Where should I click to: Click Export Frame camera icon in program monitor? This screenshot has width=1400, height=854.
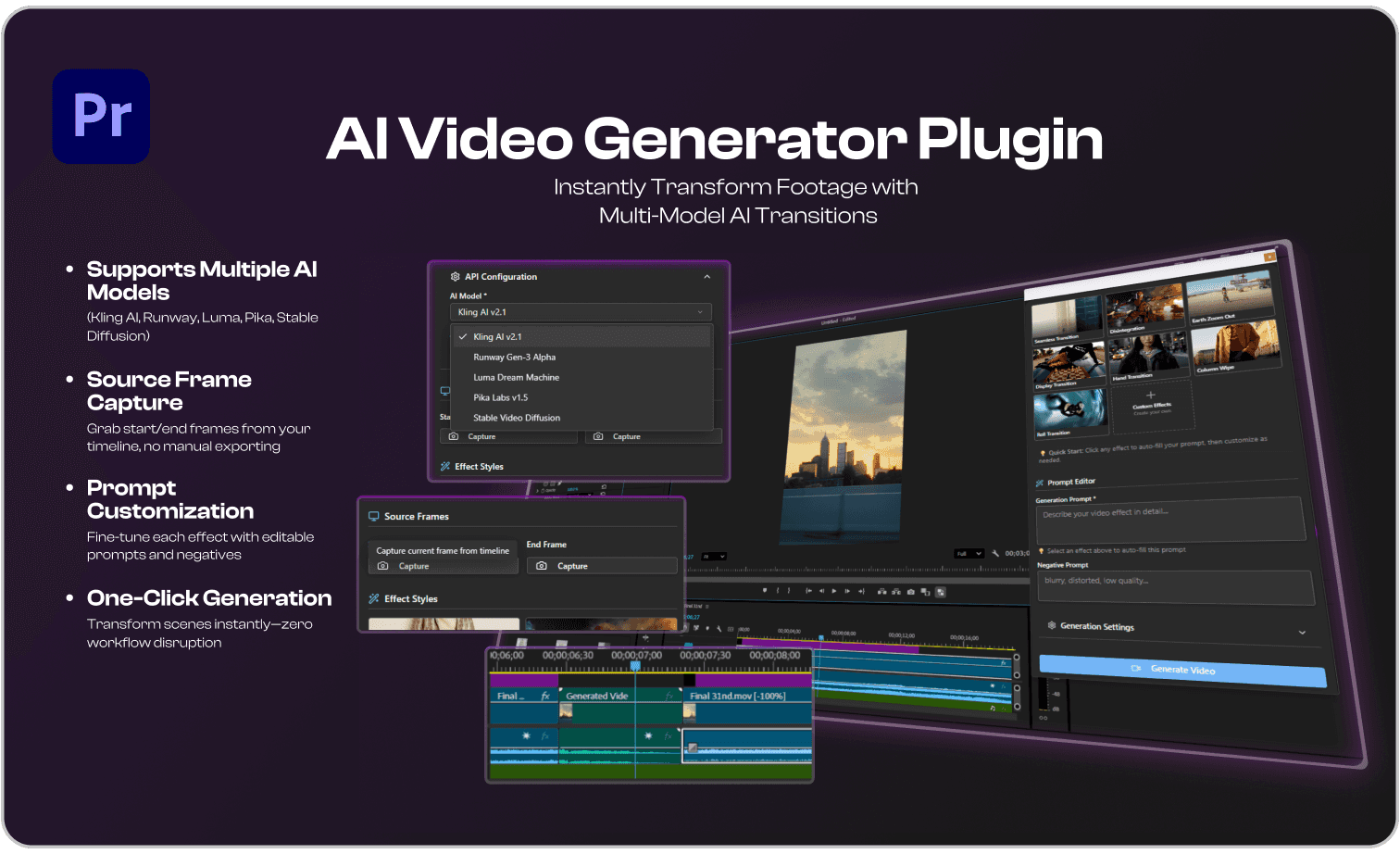[x=911, y=592]
